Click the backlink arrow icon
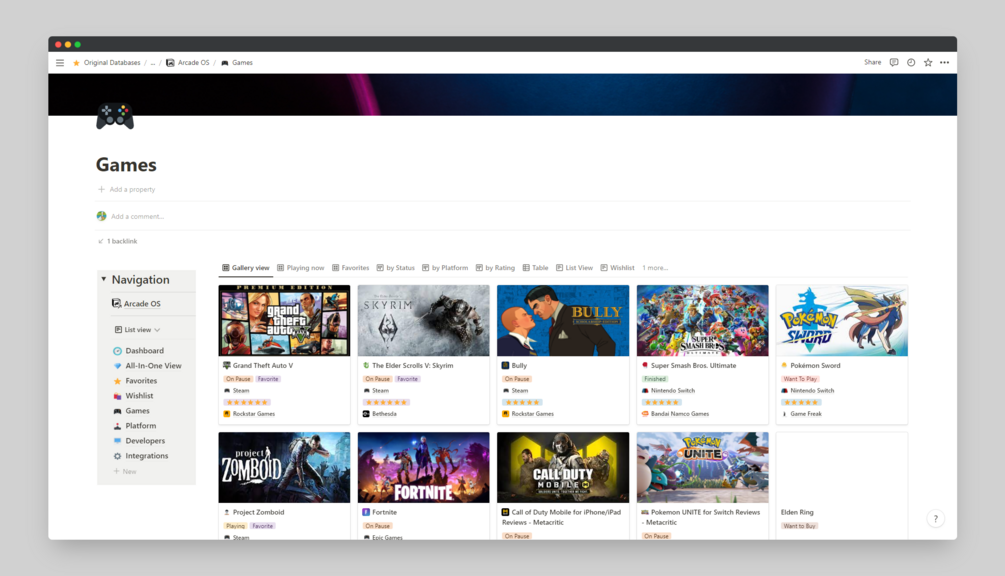Image resolution: width=1005 pixels, height=576 pixels. coord(101,242)
